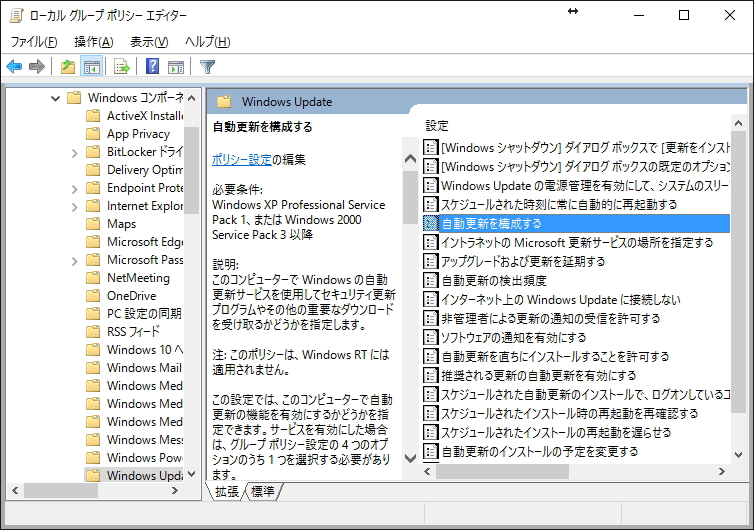Click policy icon beside ソフトウェアの通知を有効にする
Viewport: 754px width, 530px height.
pyautogui.click(x=430, y=337)
